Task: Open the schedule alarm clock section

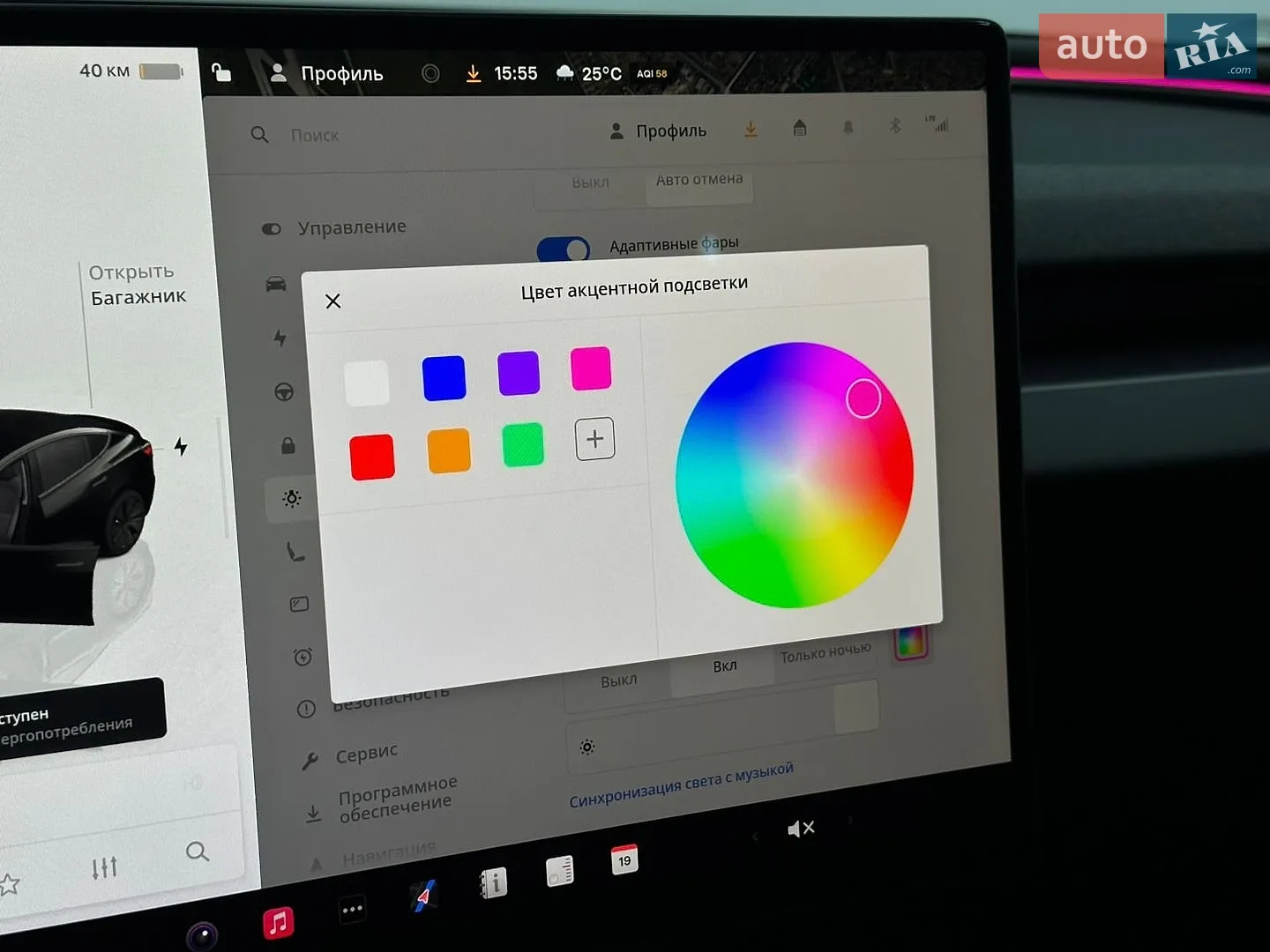Action: tap(303, 657)
